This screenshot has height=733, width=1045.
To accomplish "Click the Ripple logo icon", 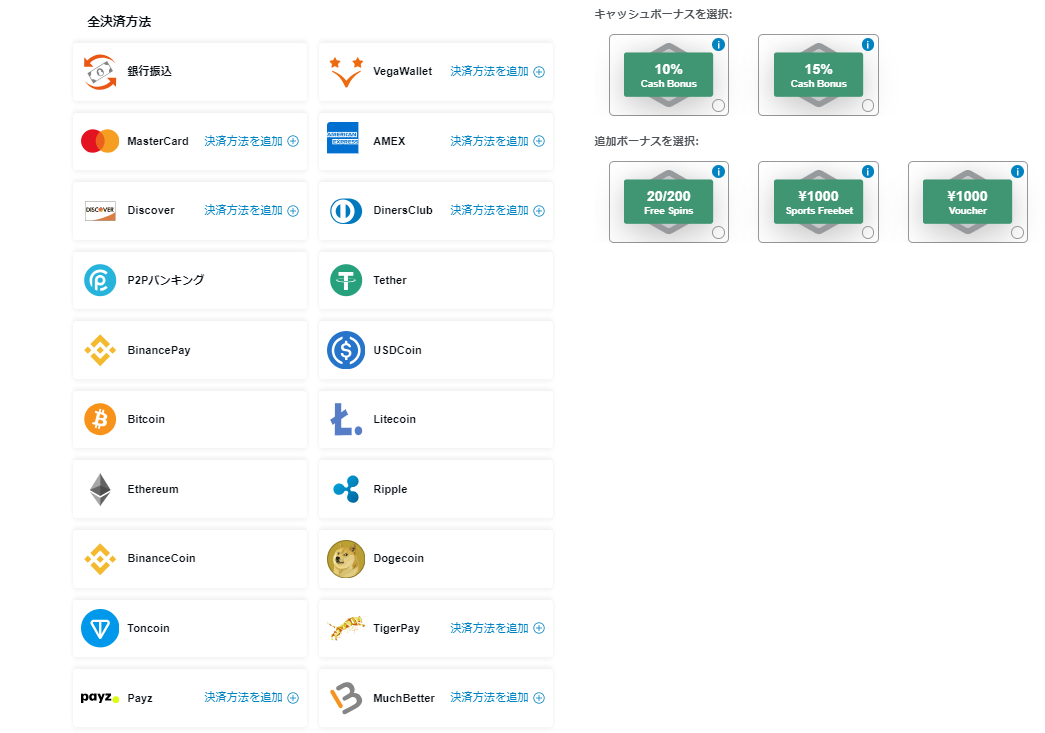I will (346, 489).
